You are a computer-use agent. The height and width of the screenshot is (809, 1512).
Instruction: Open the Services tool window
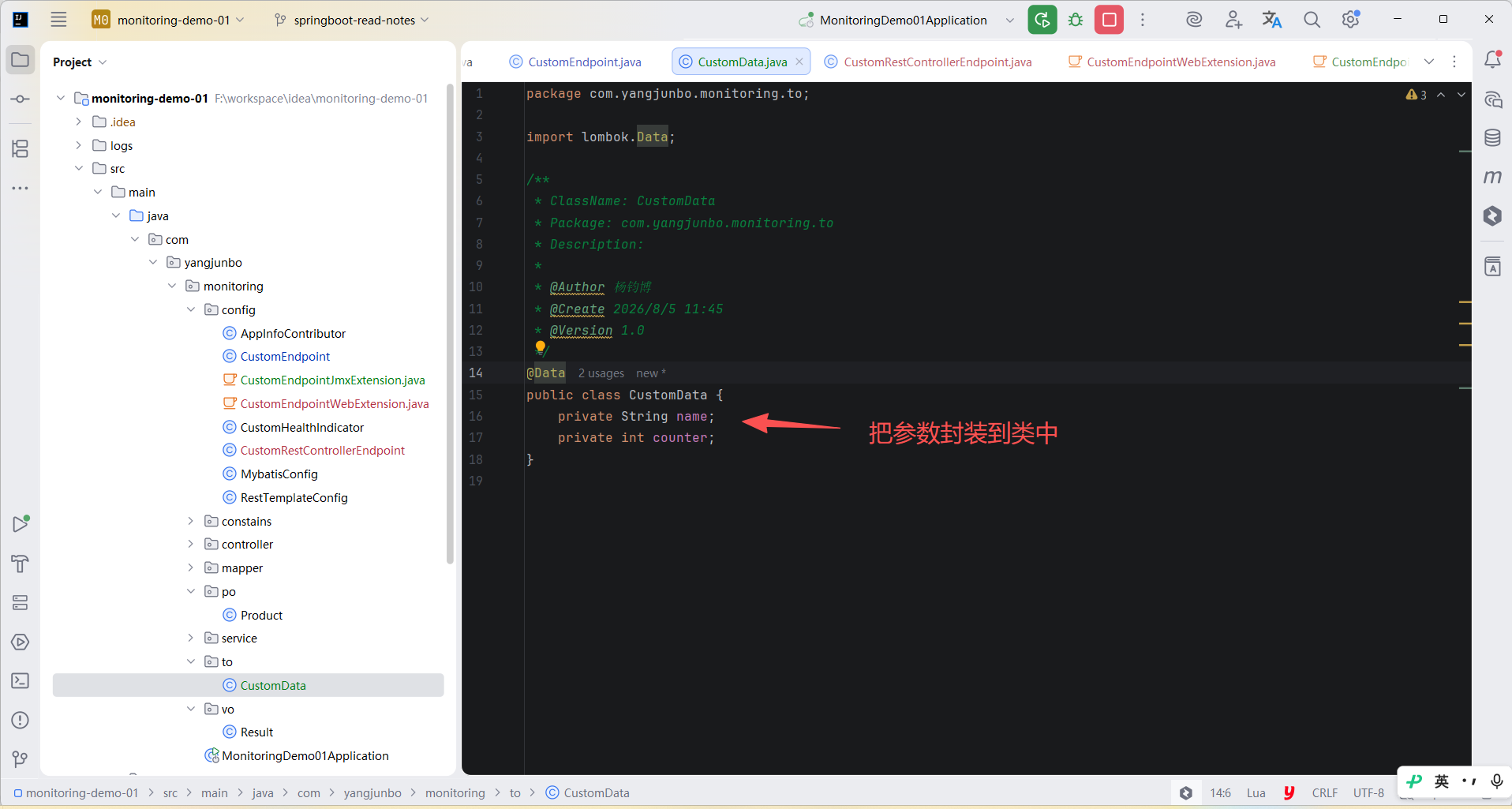tap(21, 603)
